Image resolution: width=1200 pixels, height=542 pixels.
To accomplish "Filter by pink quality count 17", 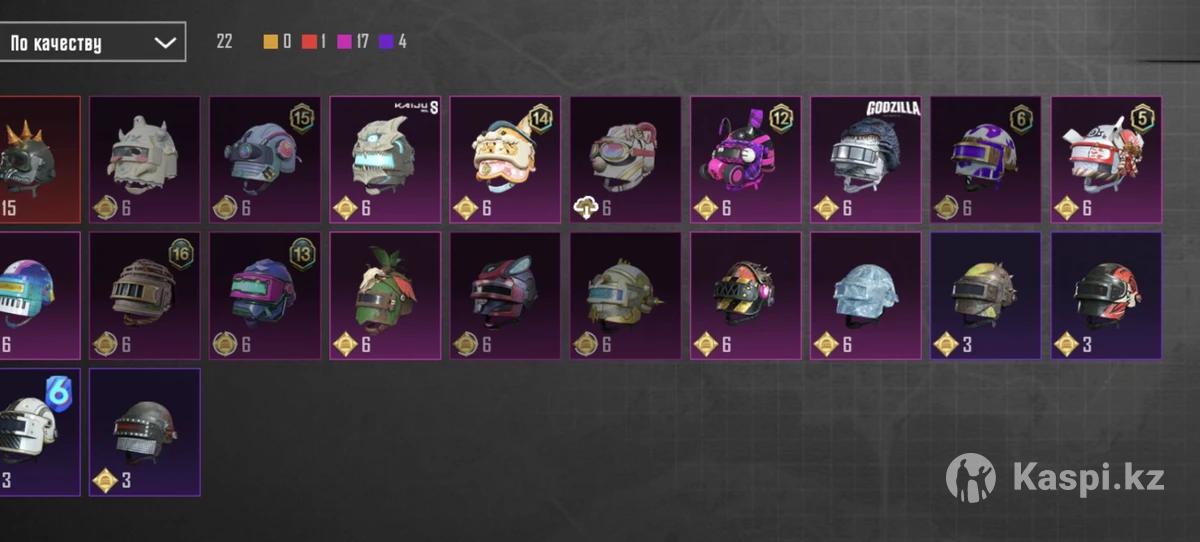I will point(354,42).
